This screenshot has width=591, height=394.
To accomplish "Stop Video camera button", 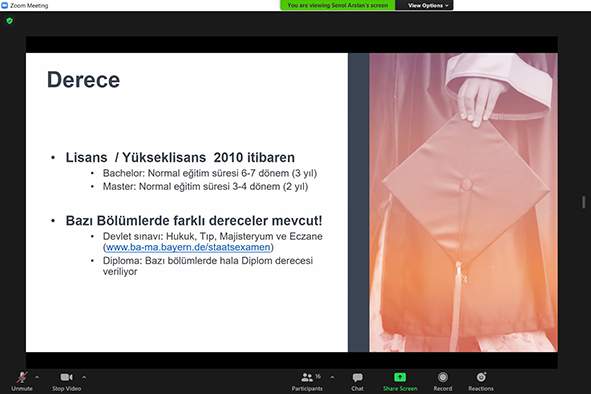I will 66,381.
